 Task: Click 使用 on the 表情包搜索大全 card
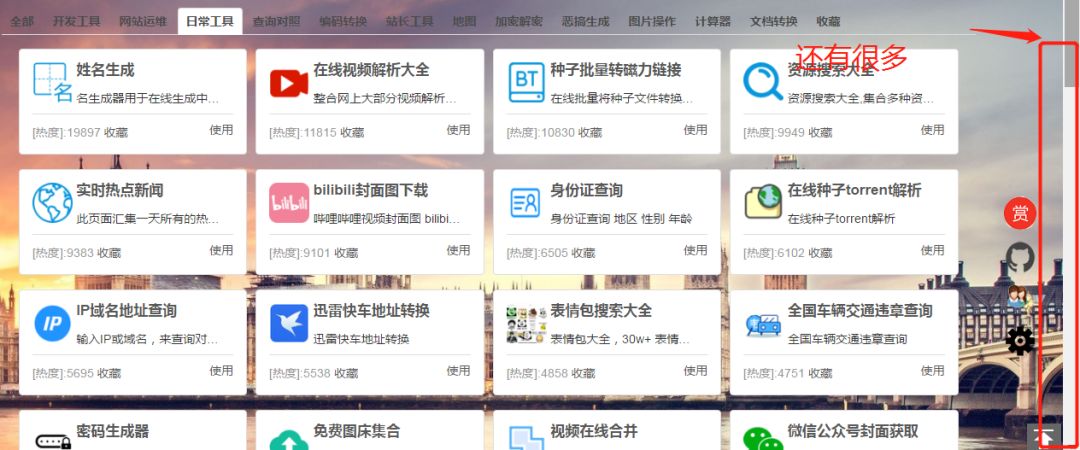[695, 371]
